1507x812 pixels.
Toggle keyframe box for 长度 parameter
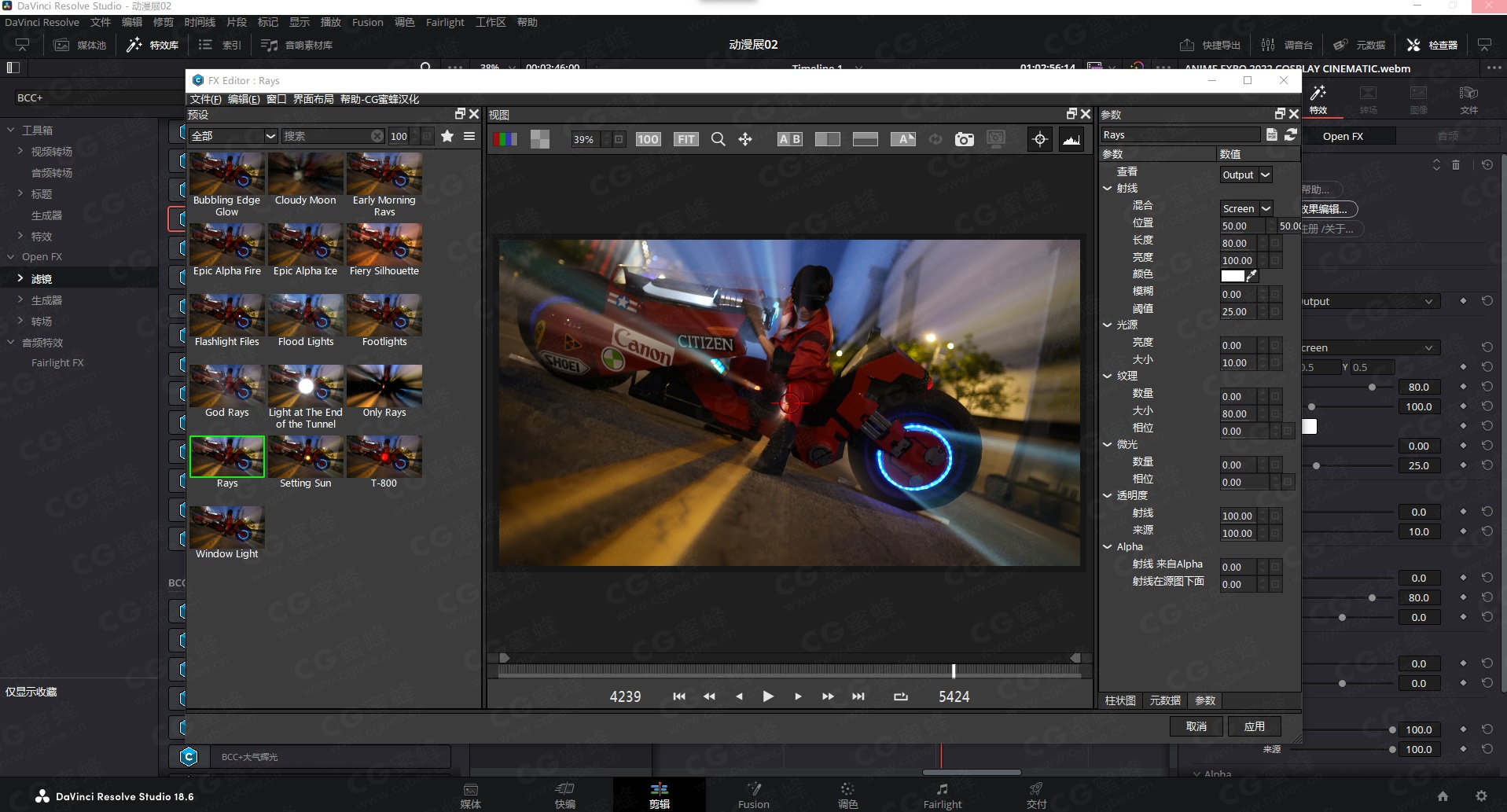pos(1275,243)
